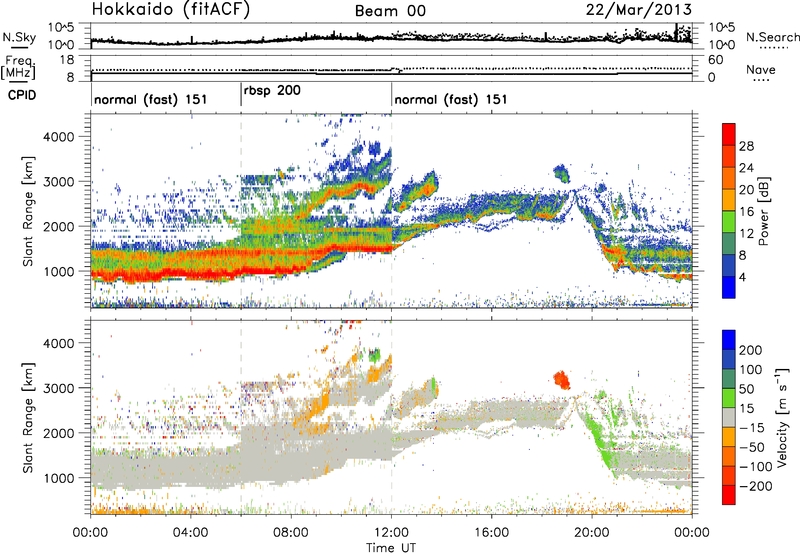Click the green power patch near 19:00 at 3200 km
Screen dimensions: 800x554
562,173
